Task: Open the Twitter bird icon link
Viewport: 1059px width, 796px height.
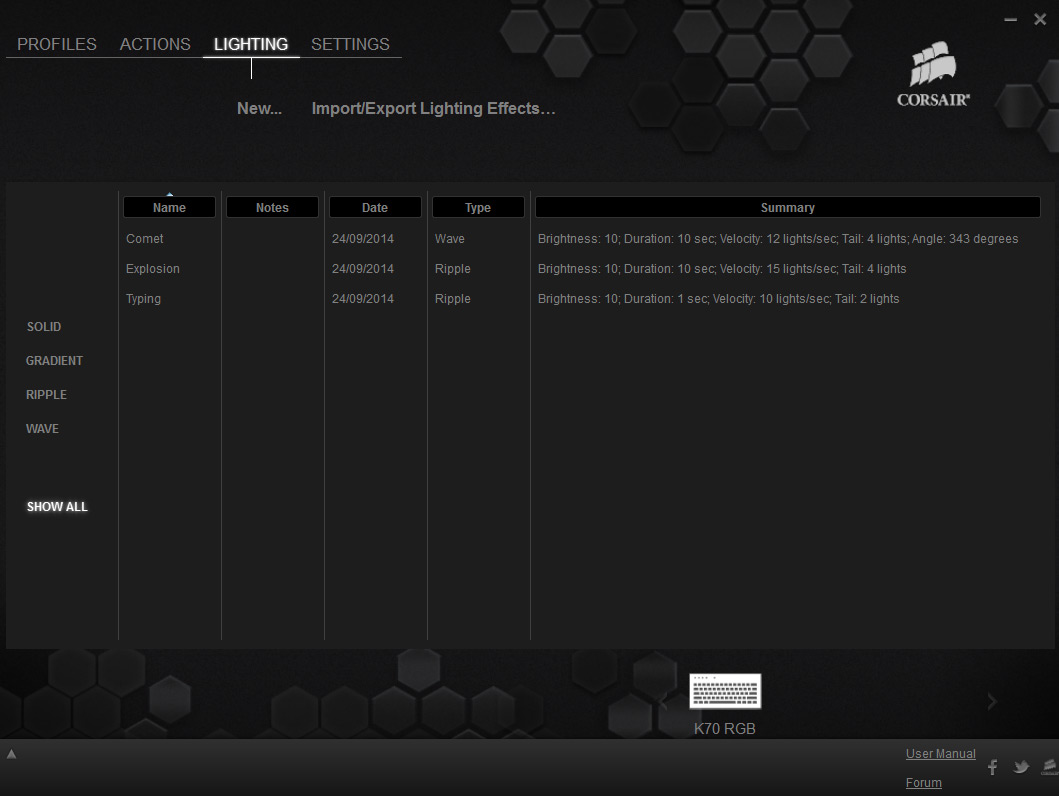Action: tap(1021, 767)
